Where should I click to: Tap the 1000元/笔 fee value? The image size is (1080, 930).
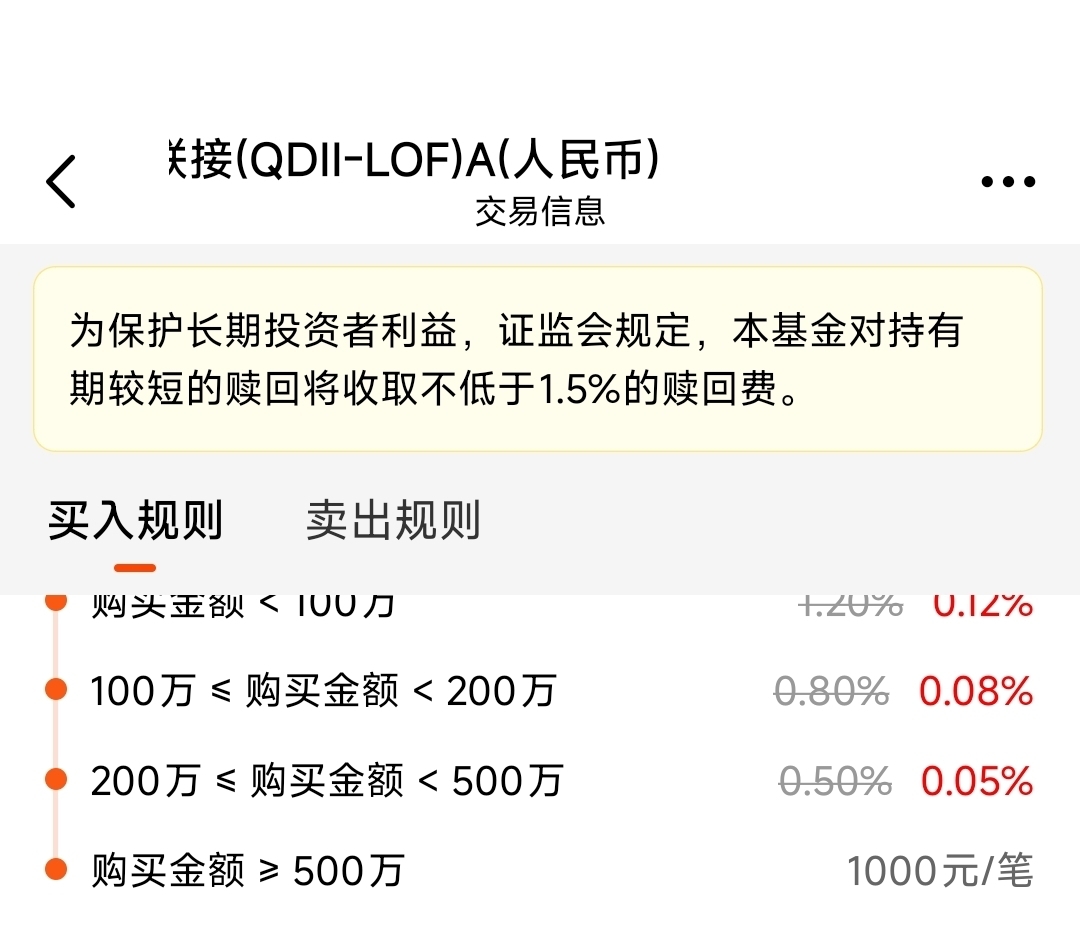point(939,870)
